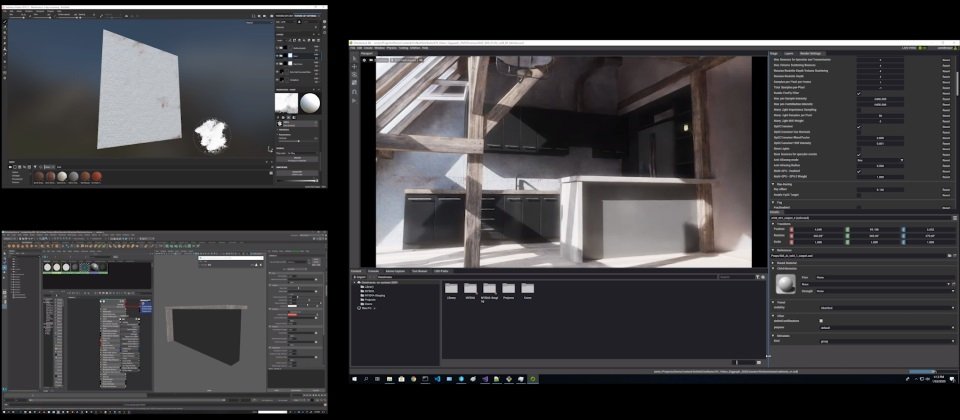Open Task View from the taskbar
960x420 pixels.
pyautogui.click(x=377, y=379)
